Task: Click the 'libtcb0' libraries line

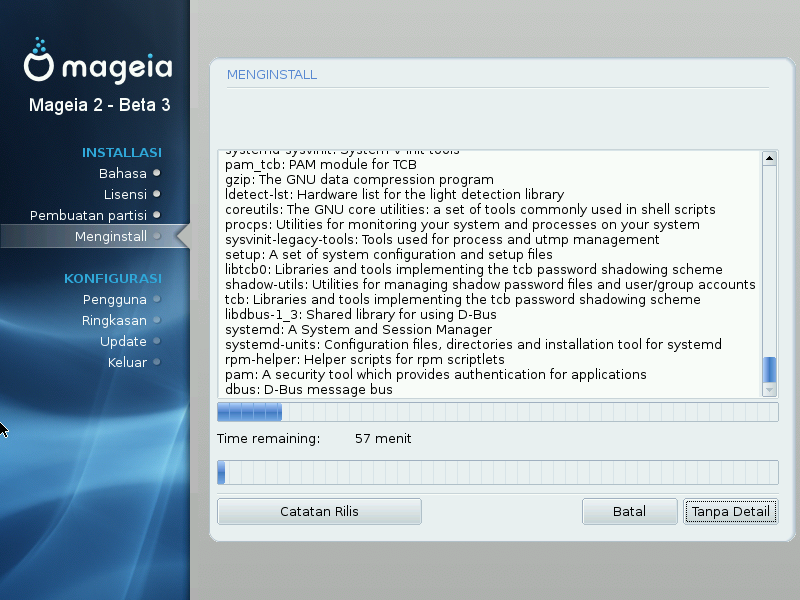Action: 473,269
